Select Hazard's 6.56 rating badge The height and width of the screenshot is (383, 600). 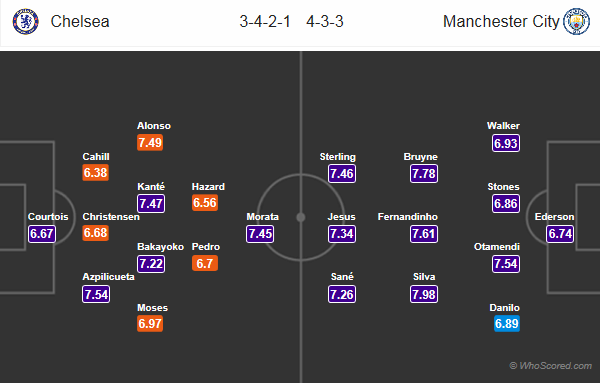click(x=205, y=203)
